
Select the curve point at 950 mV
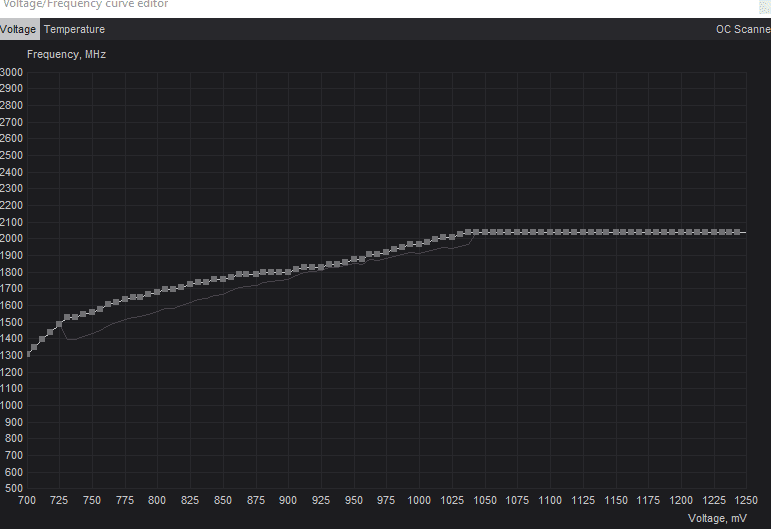[x=354, y=260]
